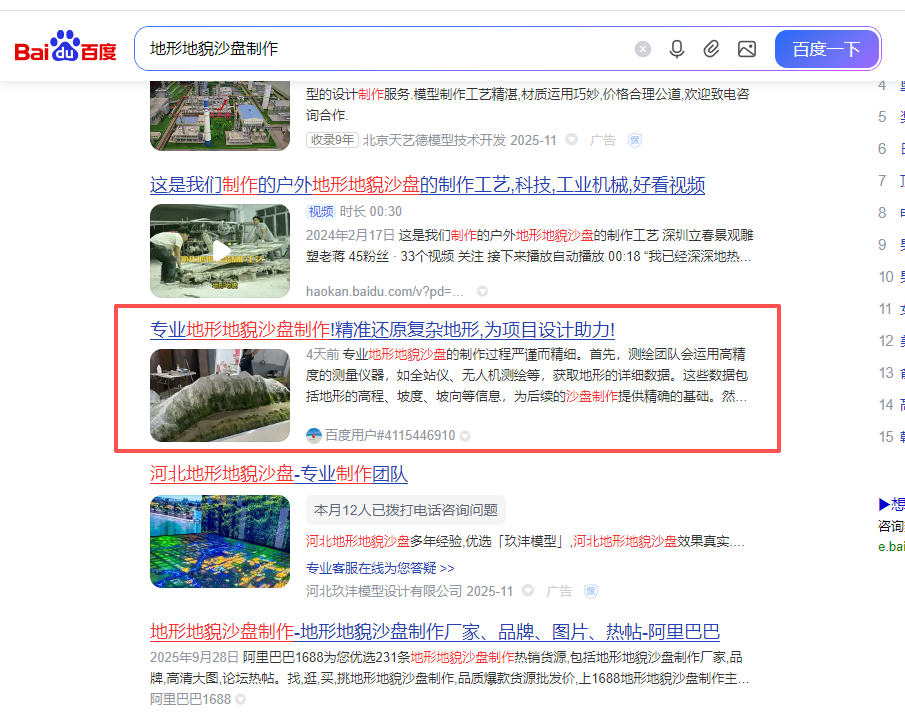Open dropdown arrow after 河北玖沣模型设计有限公司 2025-11
Screen dimensions: 905x721
pyautogui.click(x=528, y=591)
